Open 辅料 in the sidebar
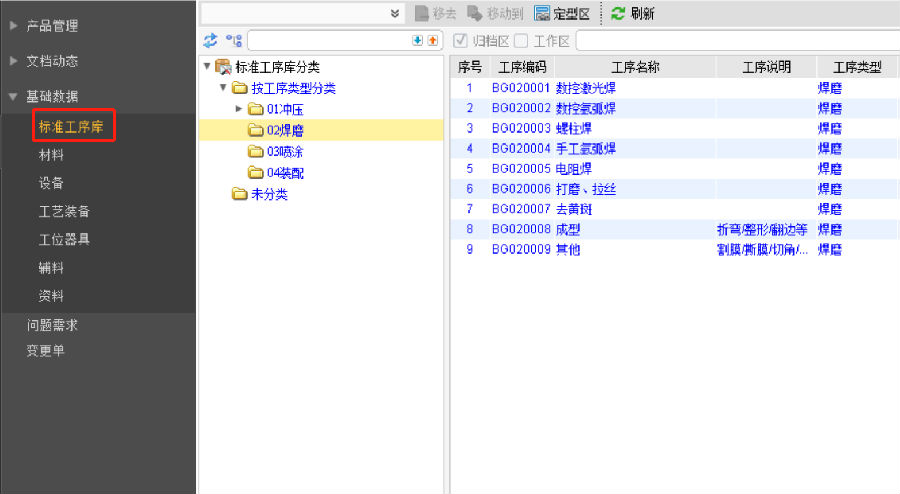Viewport: 900px width, 494px height. click(x=51, y=267)
